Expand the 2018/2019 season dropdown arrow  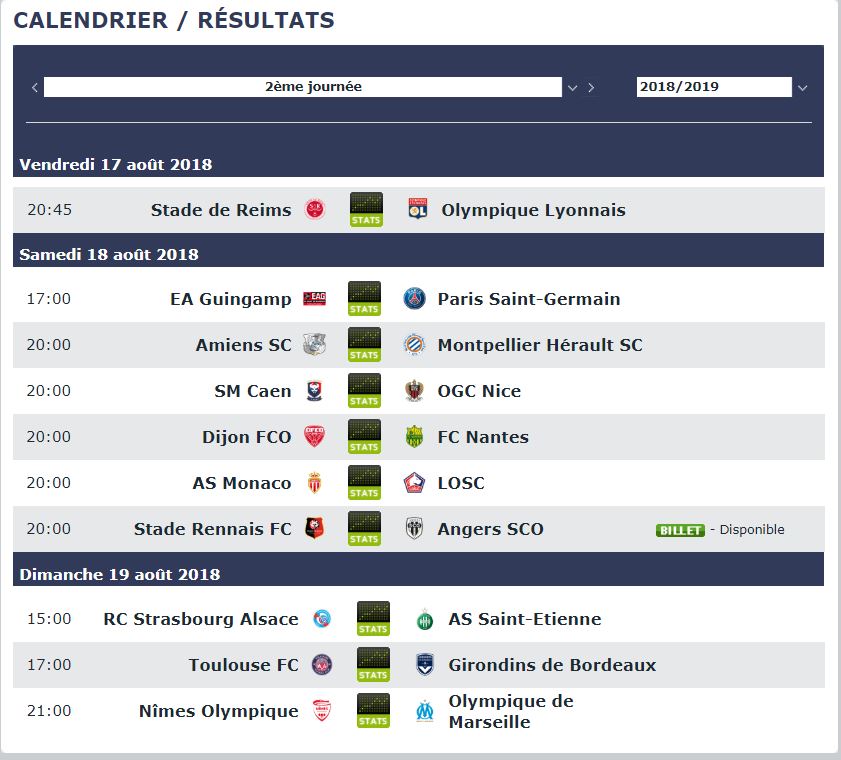802,88
